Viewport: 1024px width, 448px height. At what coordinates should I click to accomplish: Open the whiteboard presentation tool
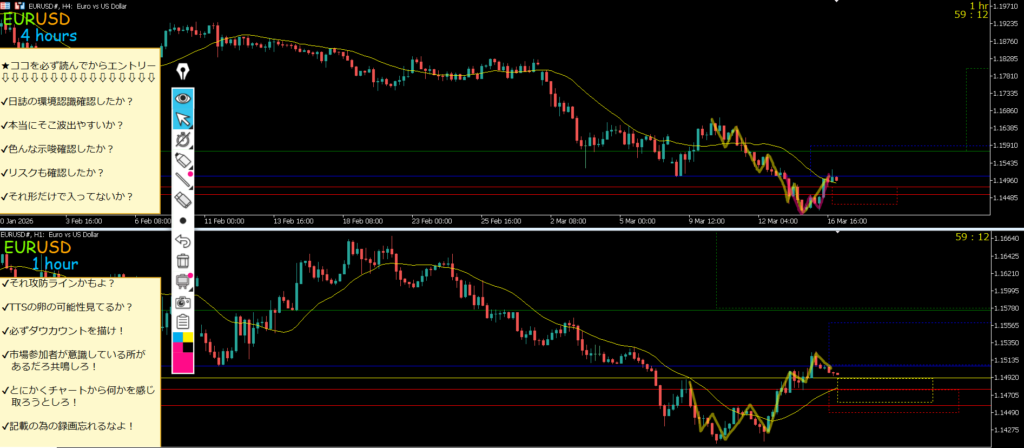pyautogui.click(x=183, y=281)
